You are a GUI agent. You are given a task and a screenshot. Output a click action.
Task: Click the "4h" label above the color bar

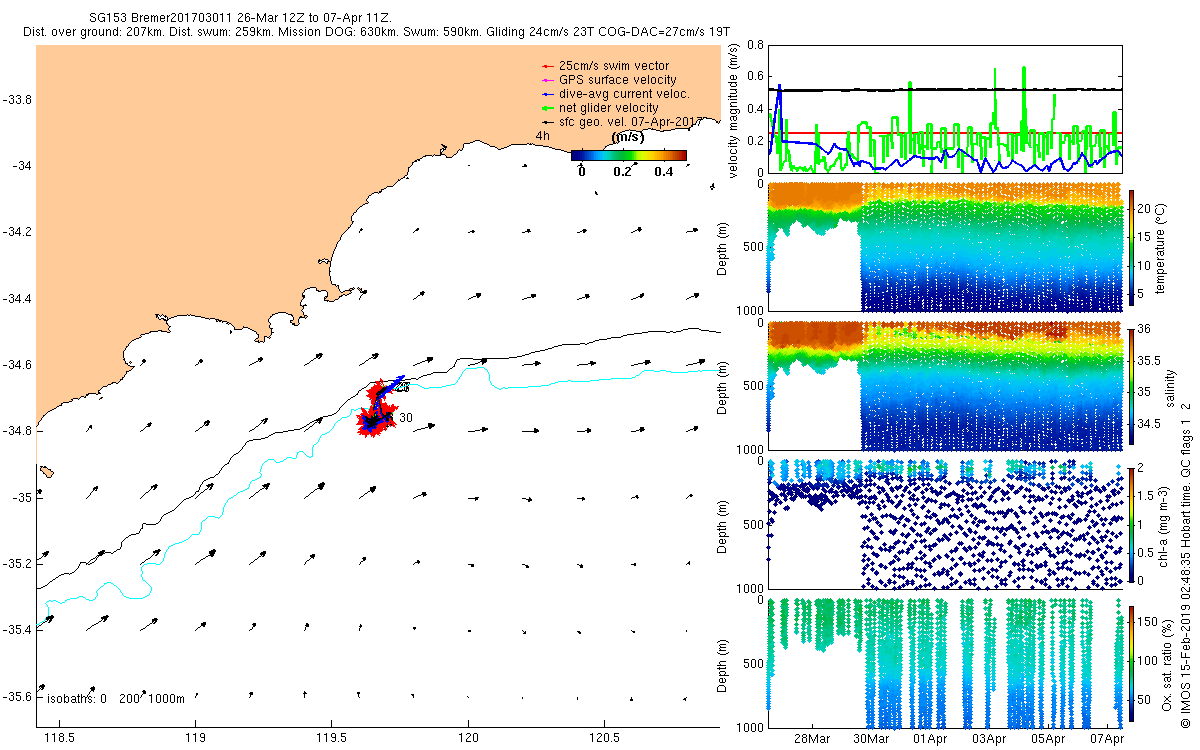542,137
